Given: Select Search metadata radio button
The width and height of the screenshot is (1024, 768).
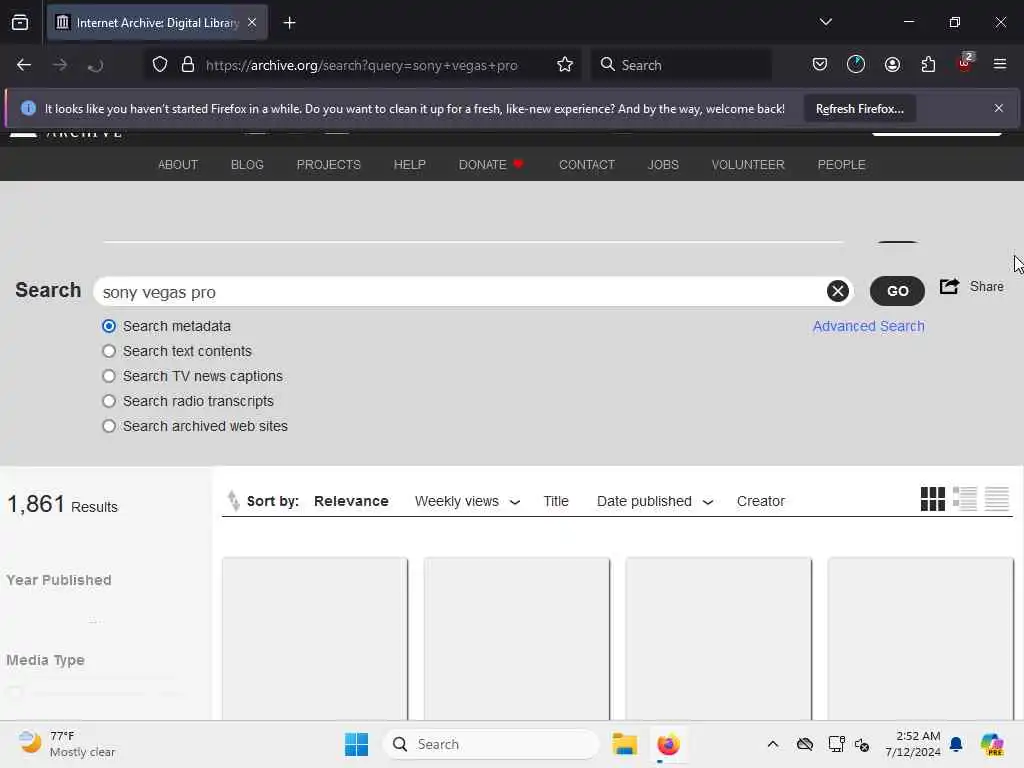Looking at the screenshot, I should click(109, 326).
